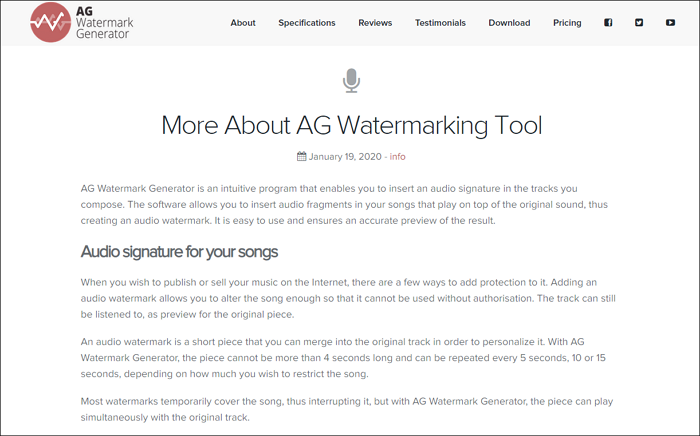Select Testimonials in the navigation

[440, 23]
